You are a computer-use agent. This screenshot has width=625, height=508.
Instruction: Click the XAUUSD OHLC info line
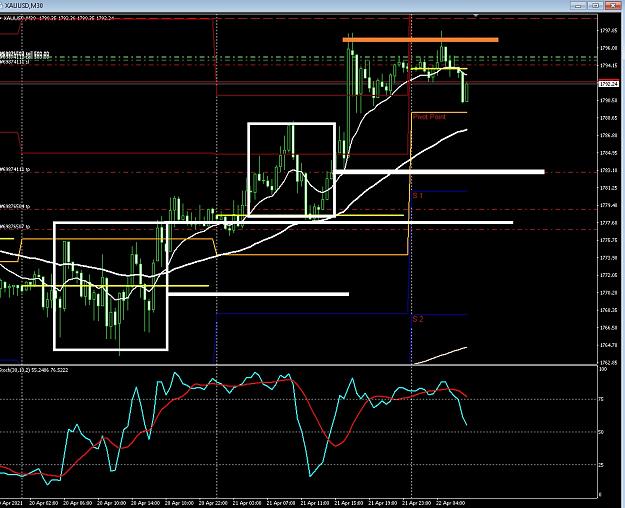pos(58,18)
